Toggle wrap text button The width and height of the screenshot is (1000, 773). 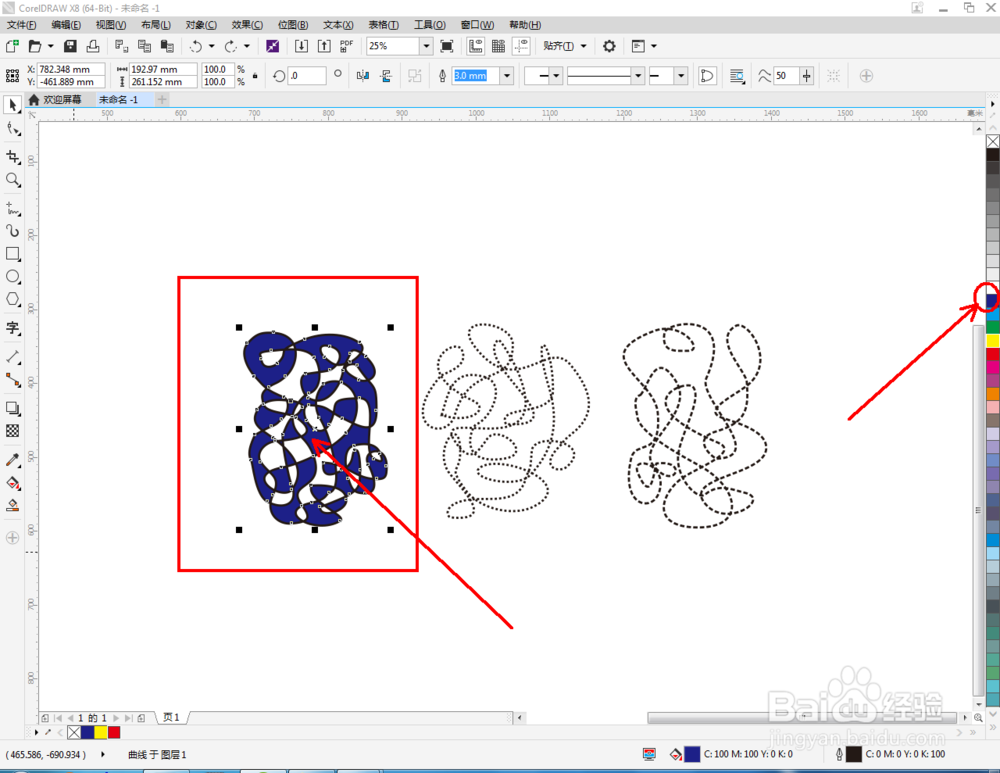737,76
